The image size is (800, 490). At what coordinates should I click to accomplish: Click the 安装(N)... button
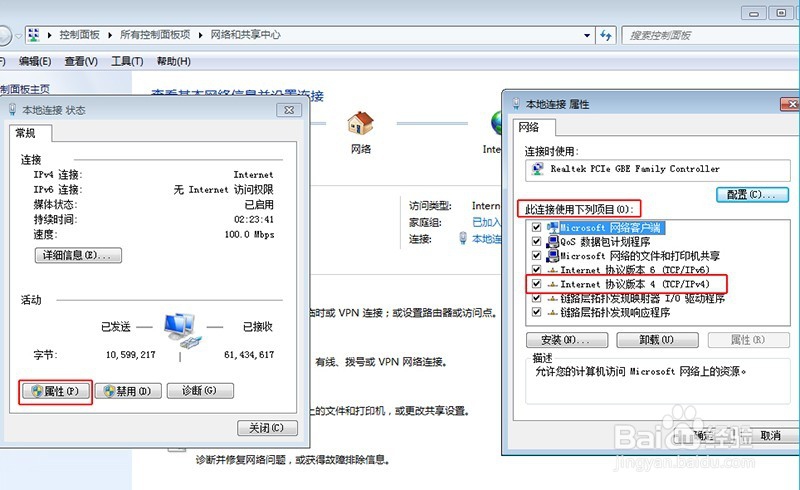(x=567, y=340)
